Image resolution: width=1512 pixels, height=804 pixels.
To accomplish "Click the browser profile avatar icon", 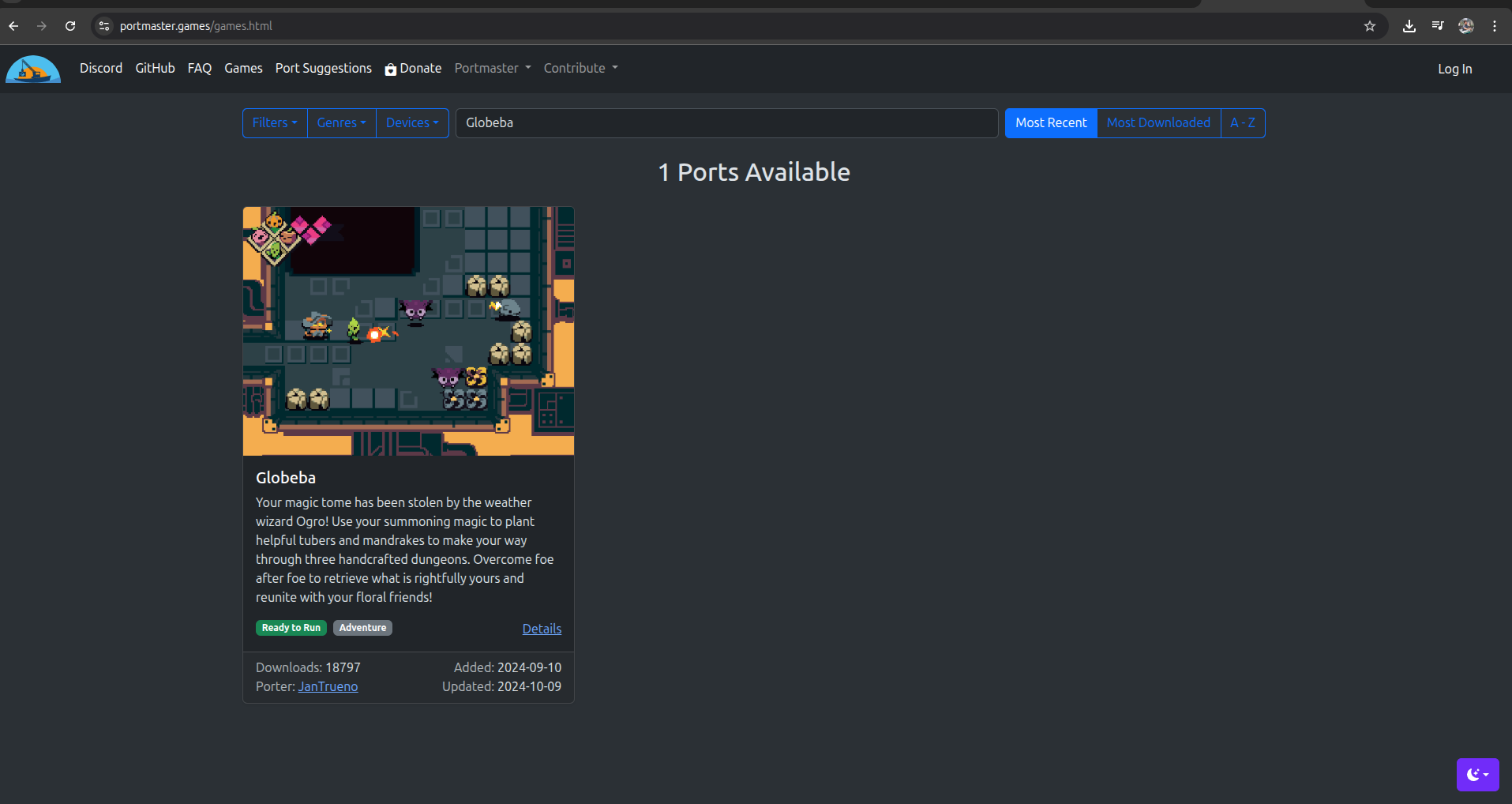I will [x=1465, y=26].
